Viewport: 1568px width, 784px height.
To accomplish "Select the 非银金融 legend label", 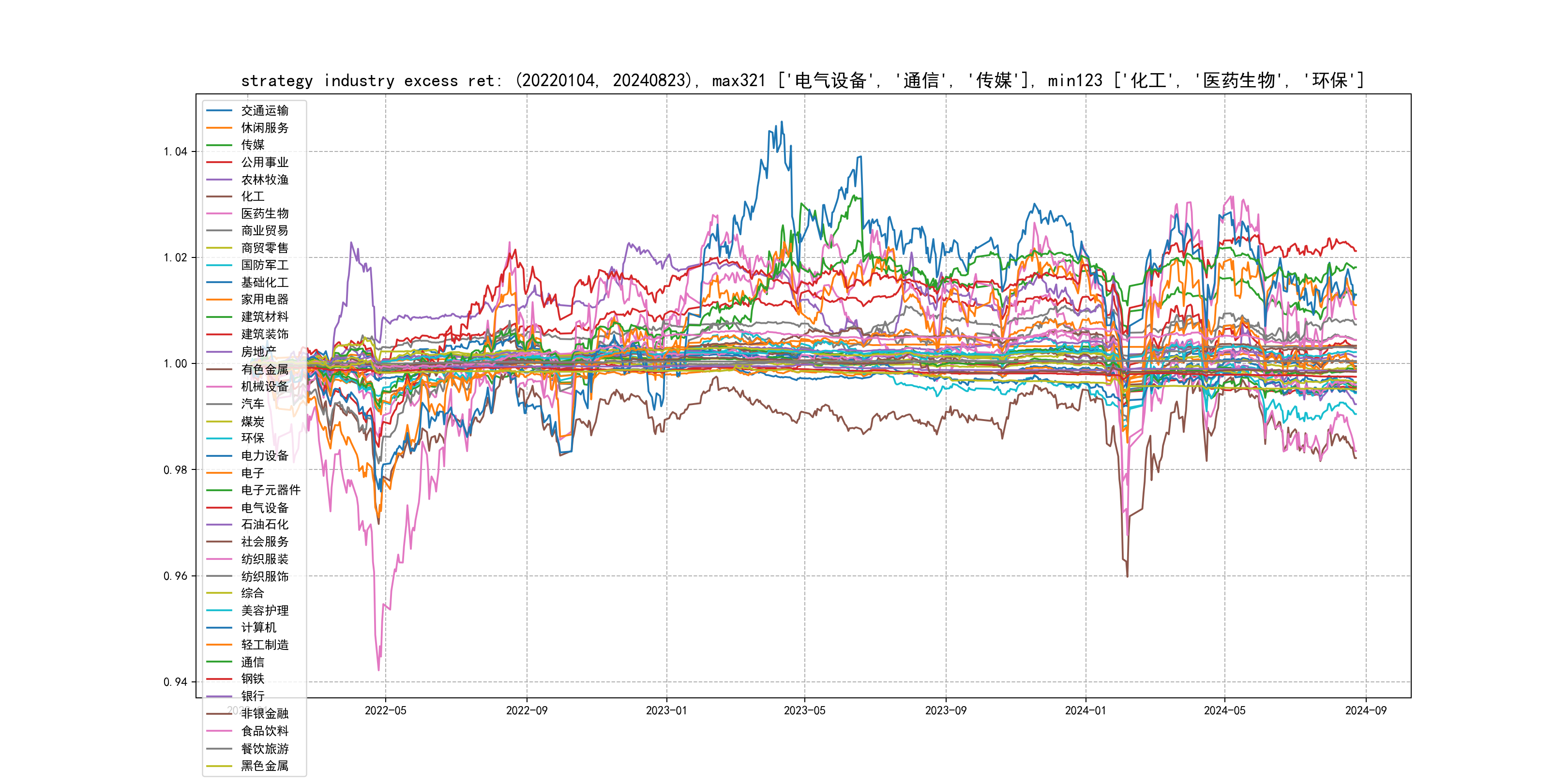I will click(x=264, y=713).
